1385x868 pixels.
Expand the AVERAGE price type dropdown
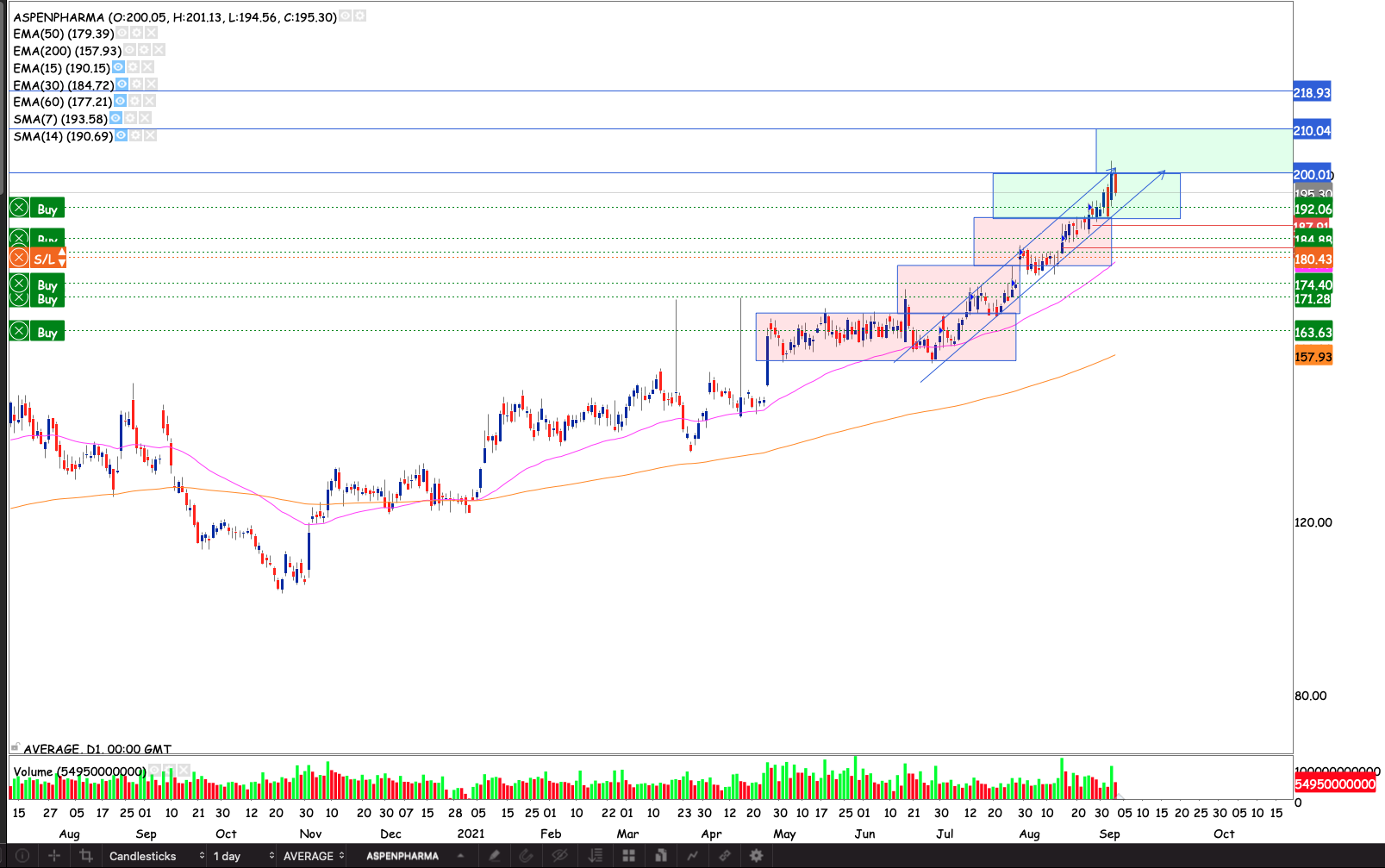[314, 856]
